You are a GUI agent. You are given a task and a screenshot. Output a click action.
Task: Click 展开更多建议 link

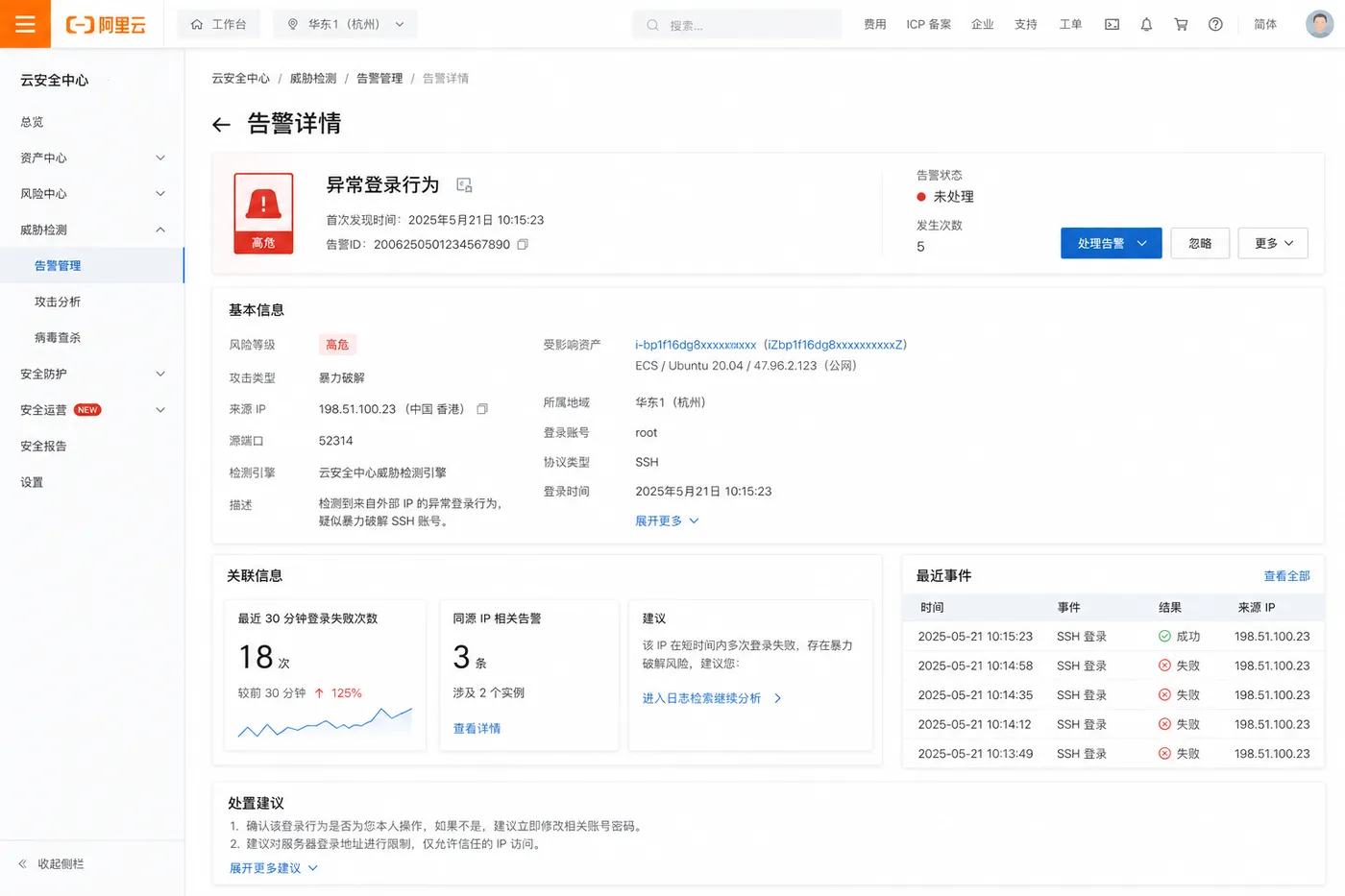click(273, 868)
